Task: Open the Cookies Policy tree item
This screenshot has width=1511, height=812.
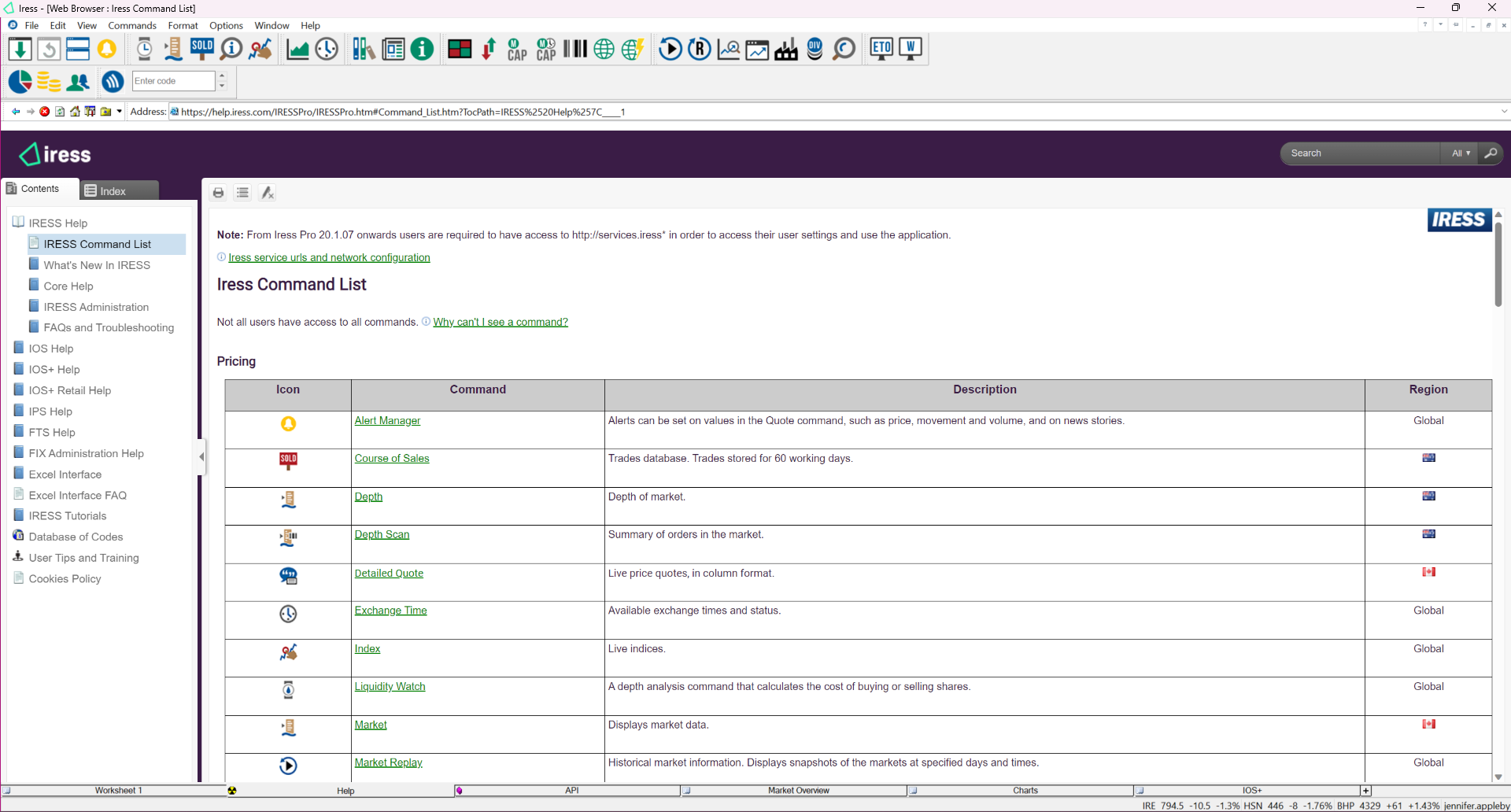Action: coord(65,578)
